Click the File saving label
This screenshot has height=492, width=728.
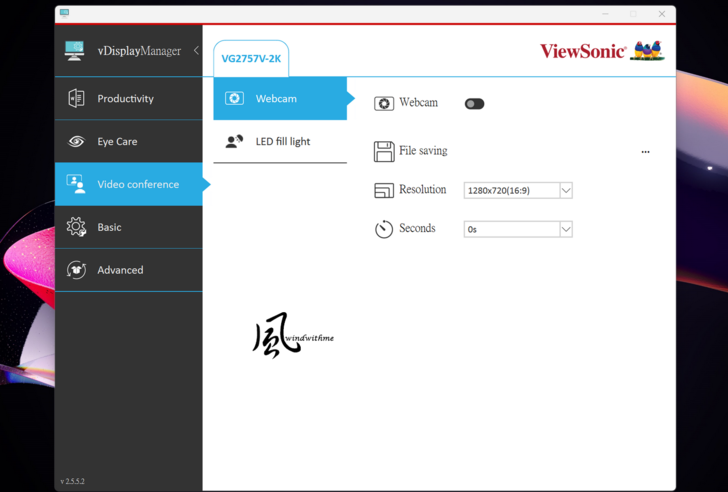[x=423, y=151]
